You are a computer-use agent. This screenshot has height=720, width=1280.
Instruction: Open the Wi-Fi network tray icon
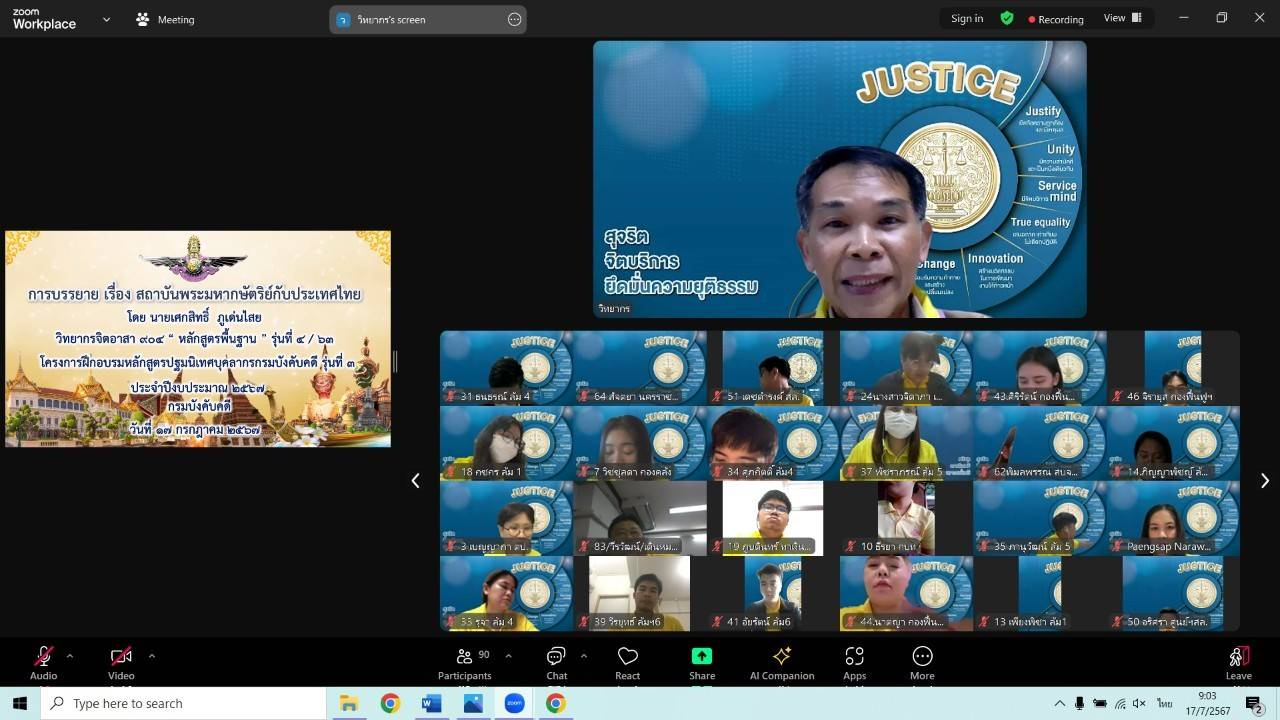(1120, 703)
